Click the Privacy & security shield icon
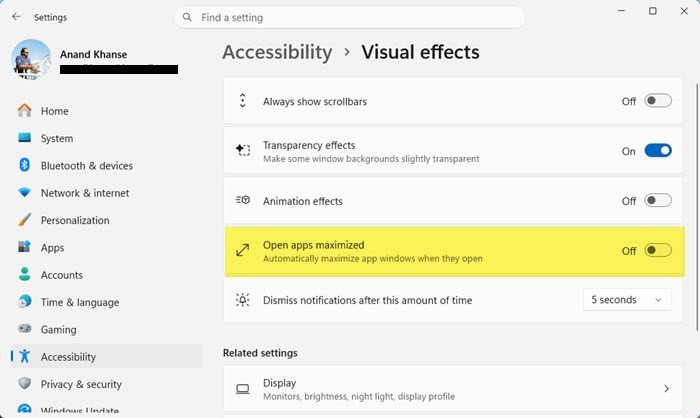 pyautogui.click(x=25, y=384)
